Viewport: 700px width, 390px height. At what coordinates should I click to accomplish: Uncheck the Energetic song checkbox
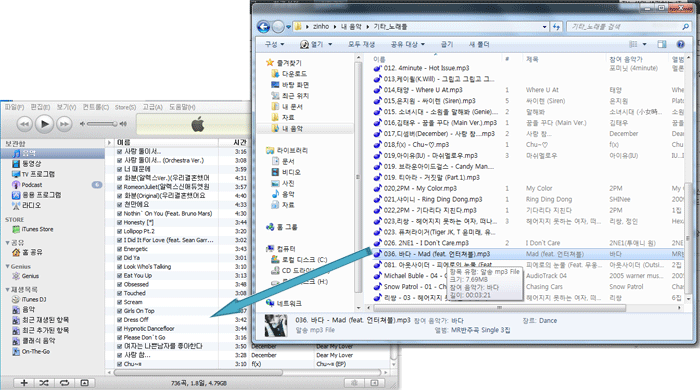tap(120, 249)
